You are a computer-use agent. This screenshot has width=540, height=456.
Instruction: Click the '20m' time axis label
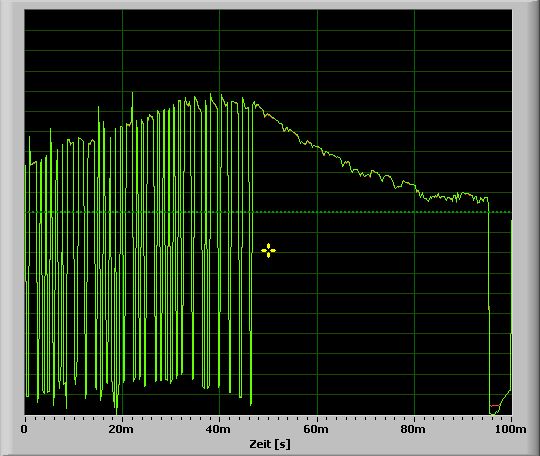[121, 429]
